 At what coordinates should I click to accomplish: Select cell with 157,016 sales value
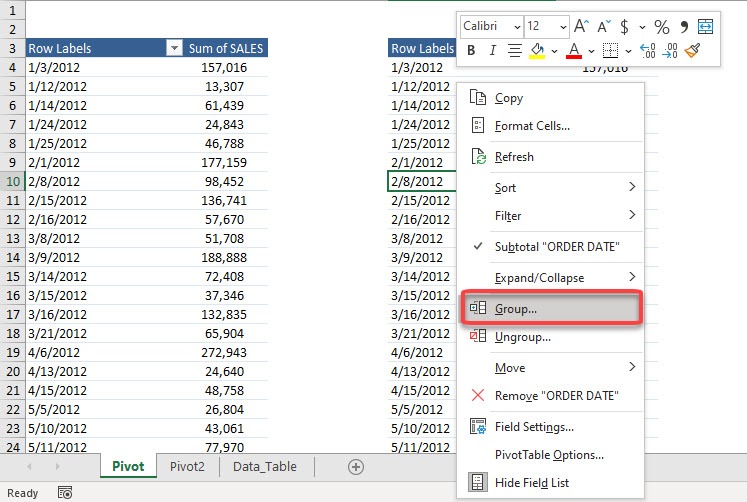tap(224, 67)
